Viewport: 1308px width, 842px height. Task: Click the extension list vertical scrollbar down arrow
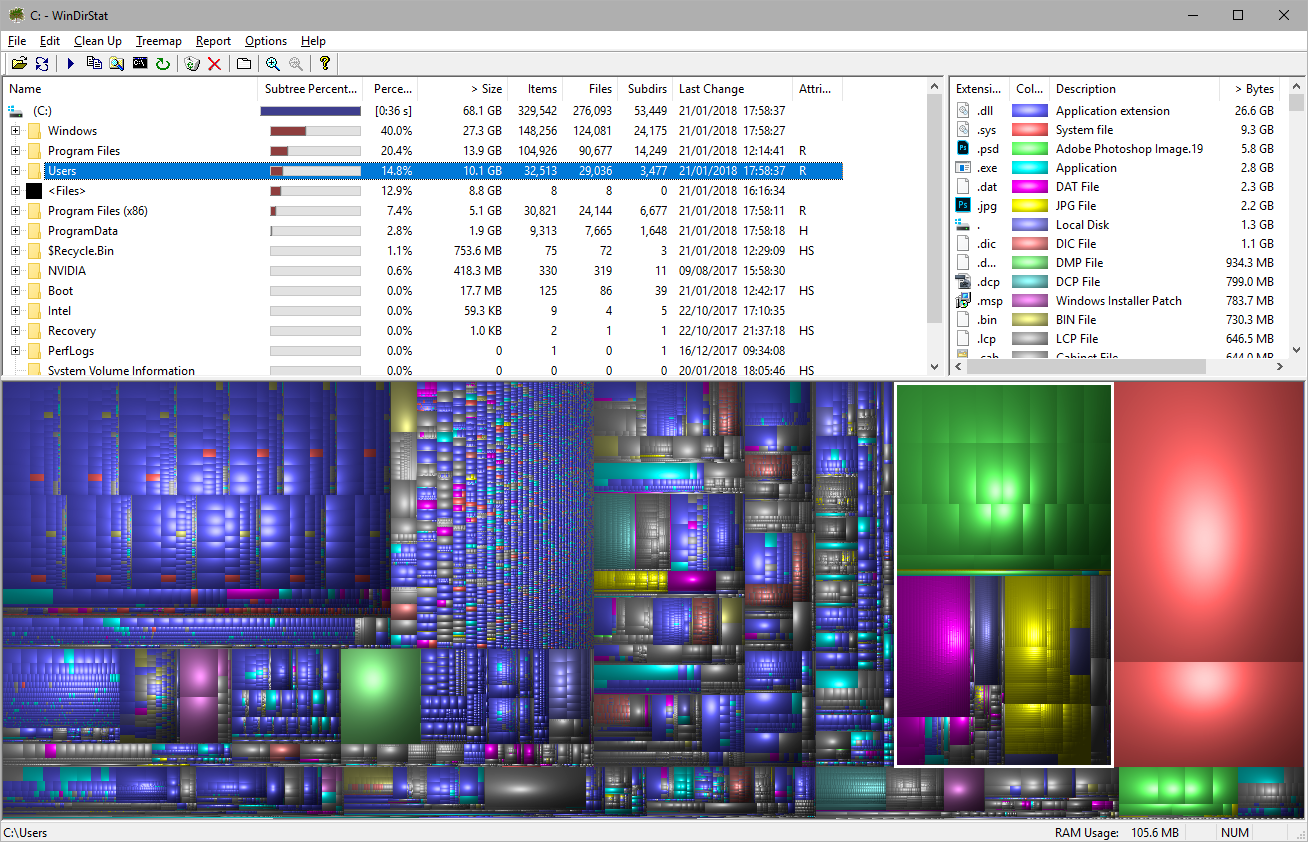pyautogui.click(x=1296, y=350)
